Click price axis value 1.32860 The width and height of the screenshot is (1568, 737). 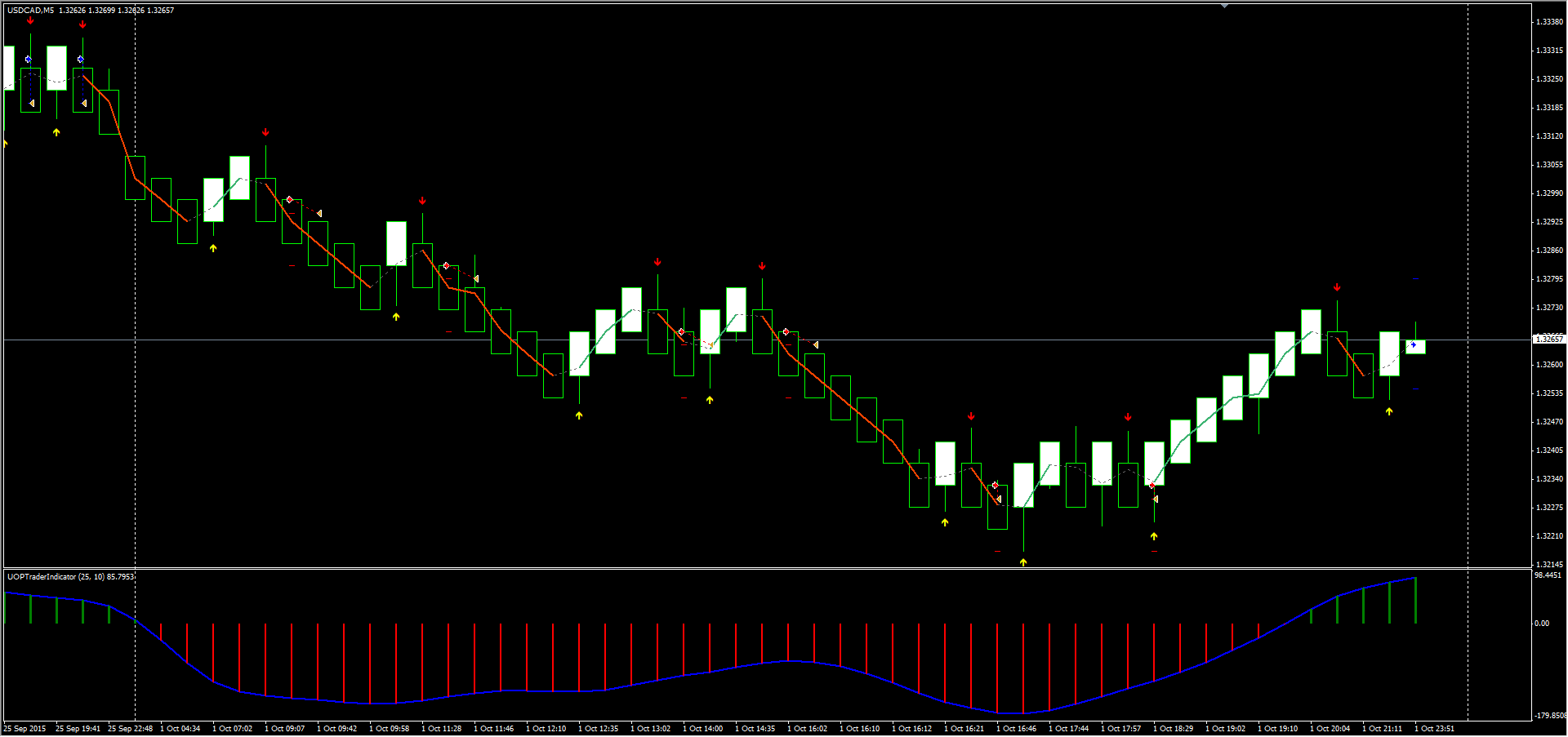[x=1550, y=251]
